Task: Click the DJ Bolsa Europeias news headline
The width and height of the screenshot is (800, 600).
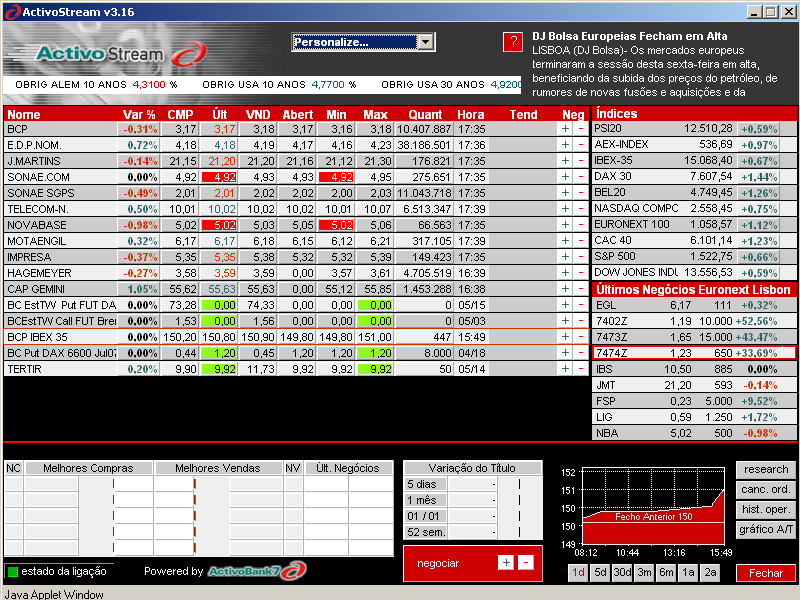Action: click(630, 36)
